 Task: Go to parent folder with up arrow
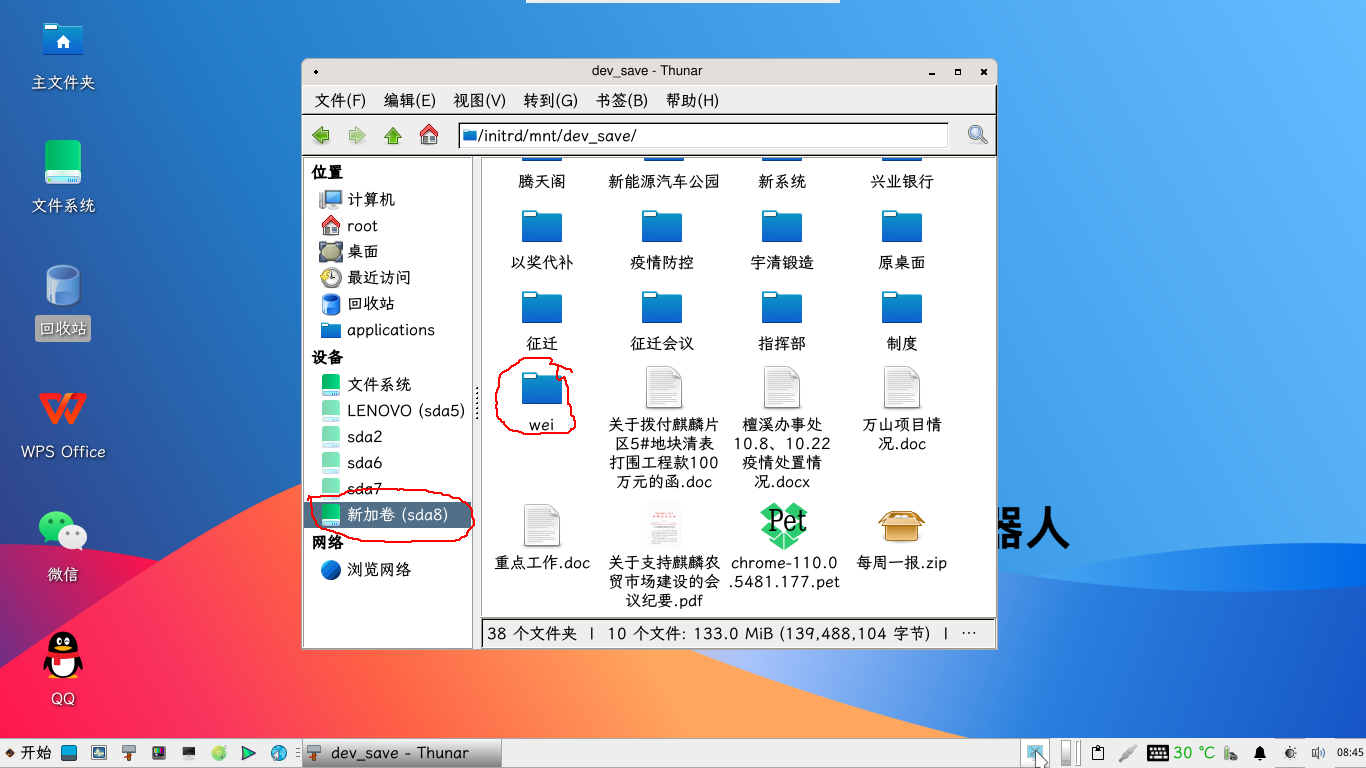(x=393, y=135)
